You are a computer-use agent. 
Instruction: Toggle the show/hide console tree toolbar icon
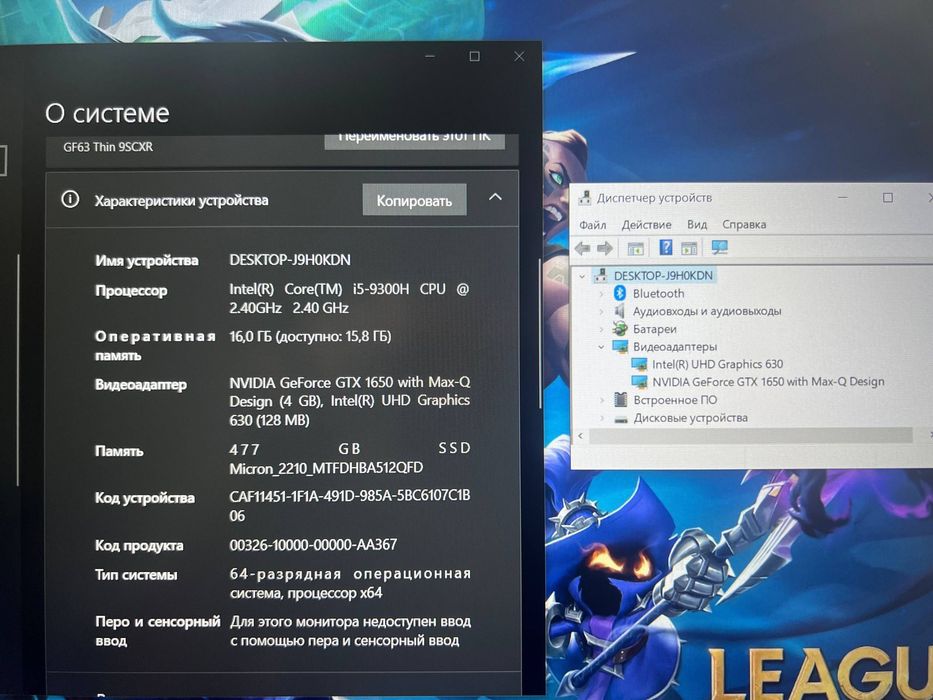635,248
